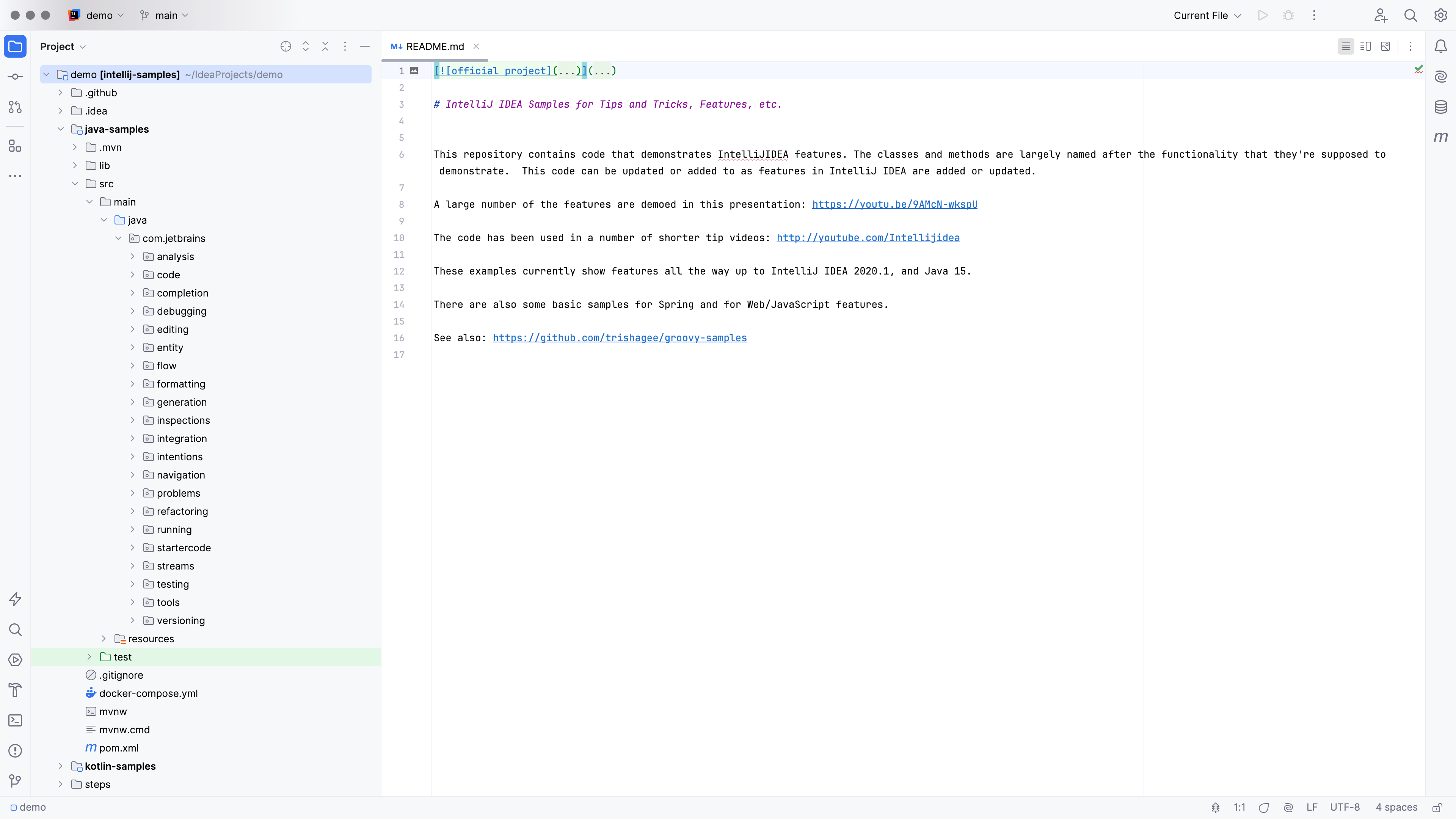Viewport: 1456px width, 819px height.
Task: Open the Current File run configuration dropdown
Action: click(x=1207, y=15)
